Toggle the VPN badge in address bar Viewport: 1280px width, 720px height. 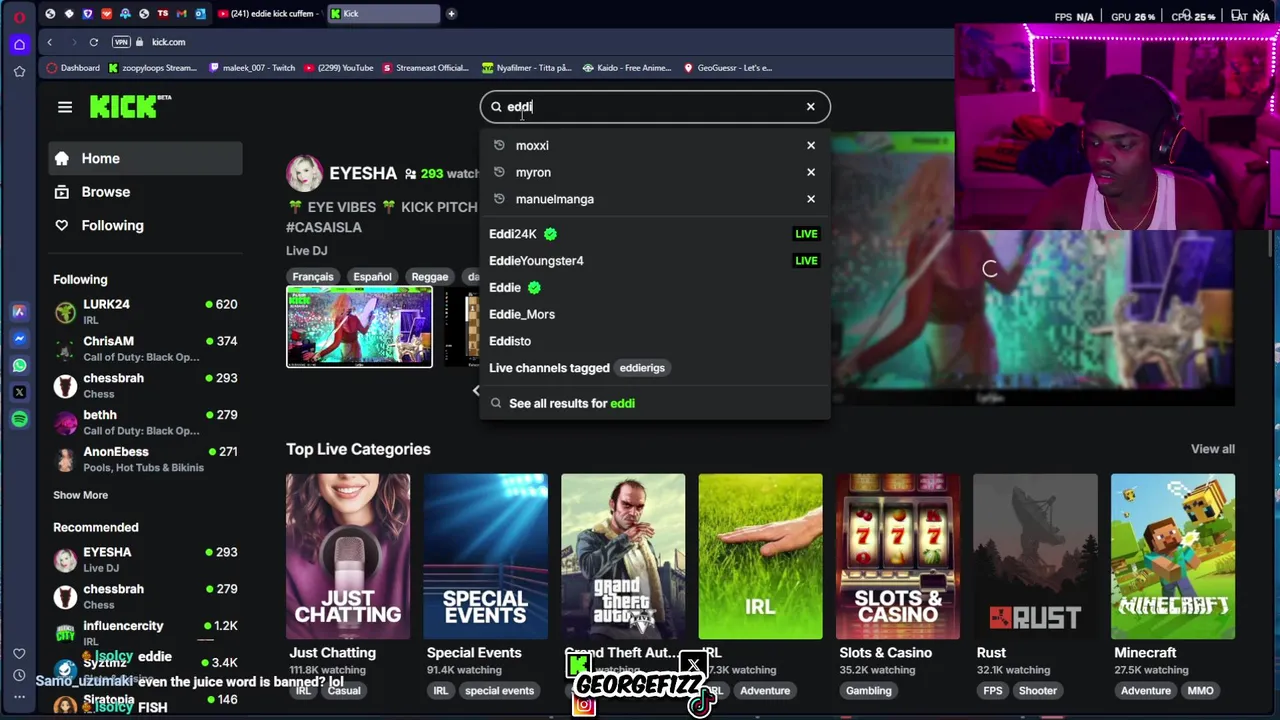click(122, 42)
